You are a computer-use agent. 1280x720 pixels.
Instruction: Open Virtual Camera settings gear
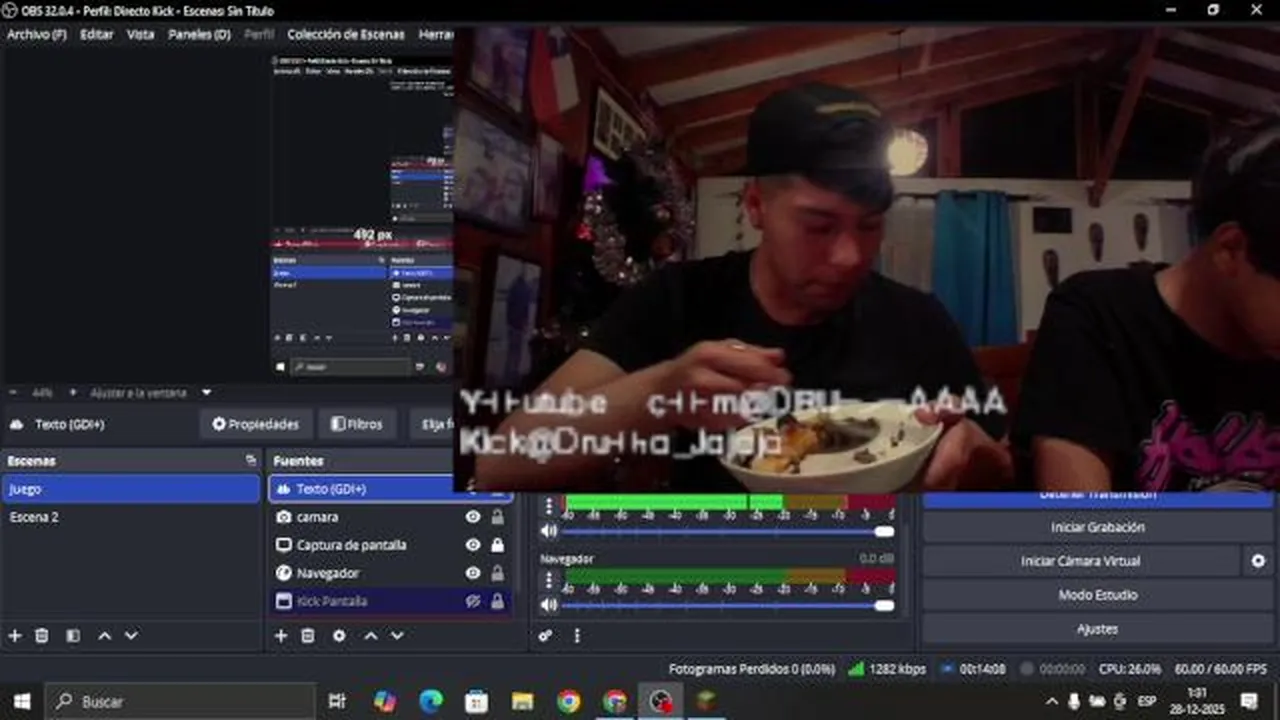(1258, 561)
